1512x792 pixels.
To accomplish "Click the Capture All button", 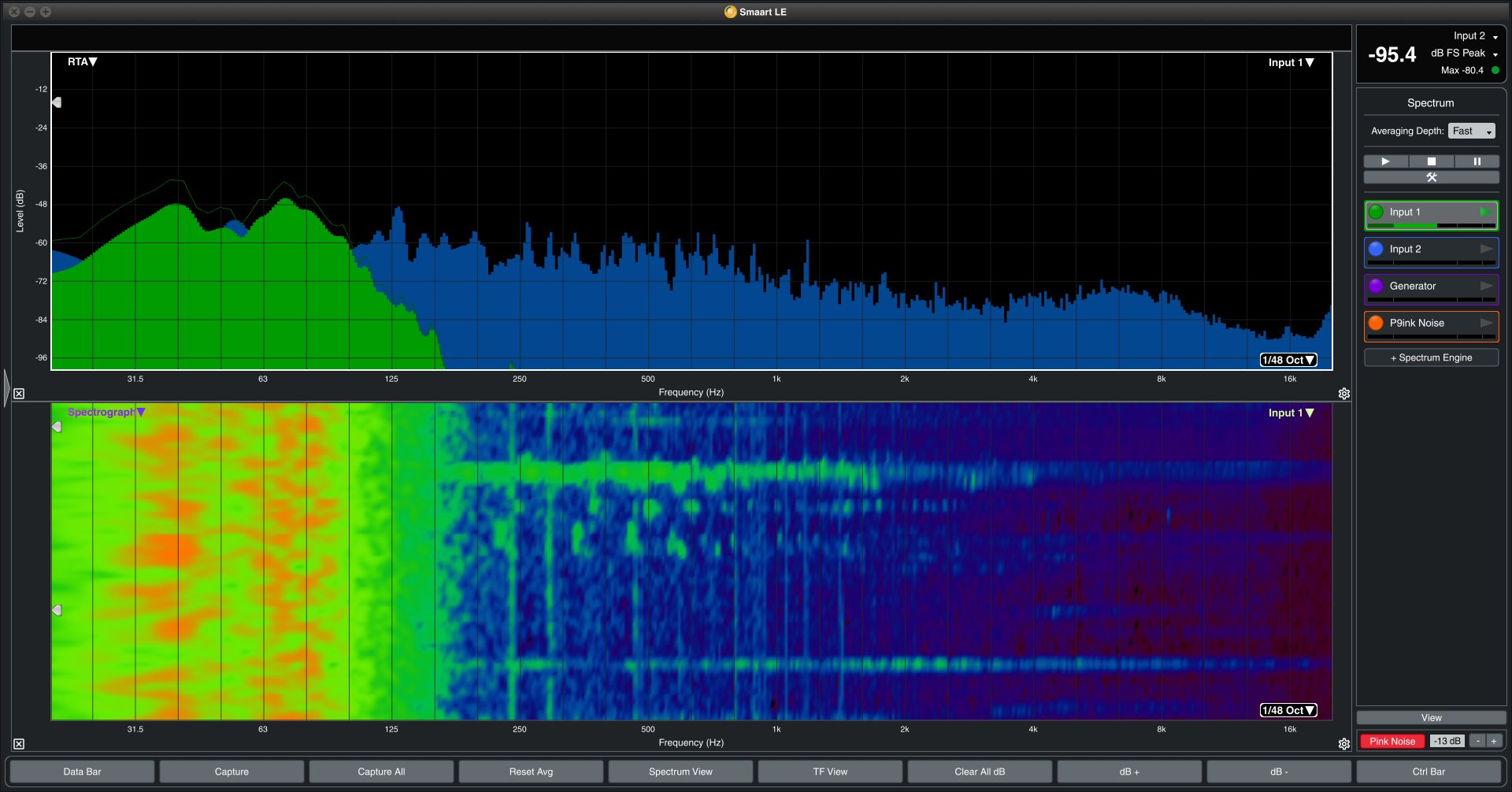I will (x=381, y=772).
